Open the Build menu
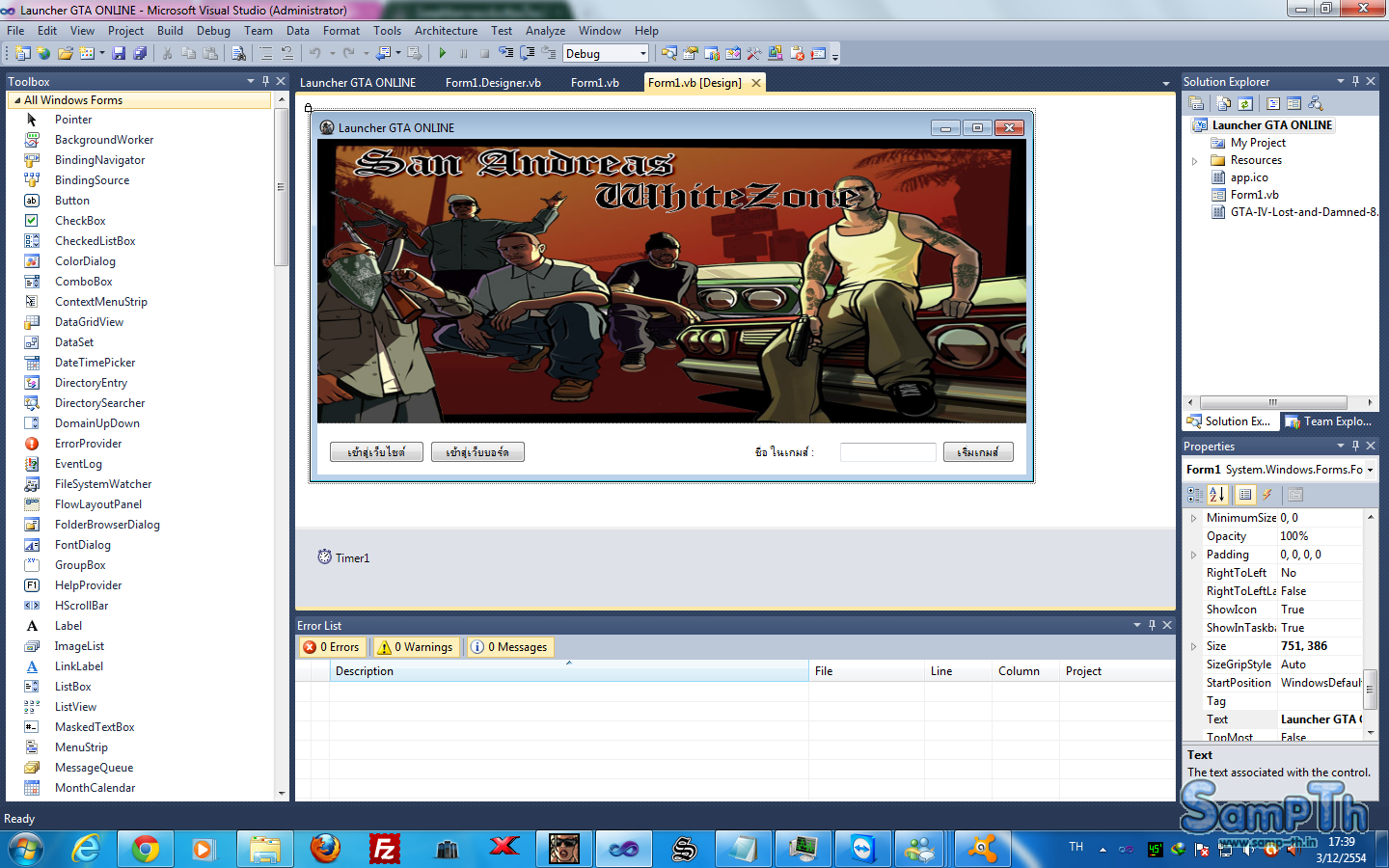This screenshot has width=1389, height=868. 170,31
